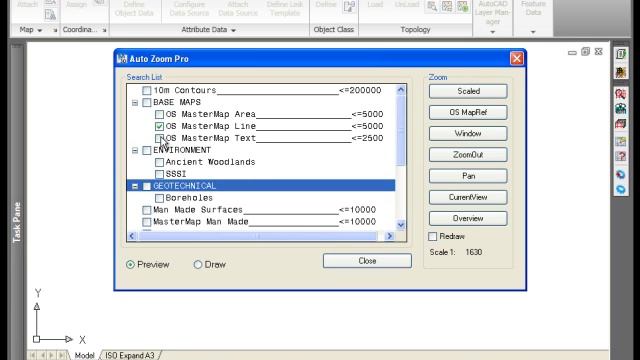The height and width of the screenshot is (360, 640).
Task: Click the CurrentView button
Action: [468, 197]
